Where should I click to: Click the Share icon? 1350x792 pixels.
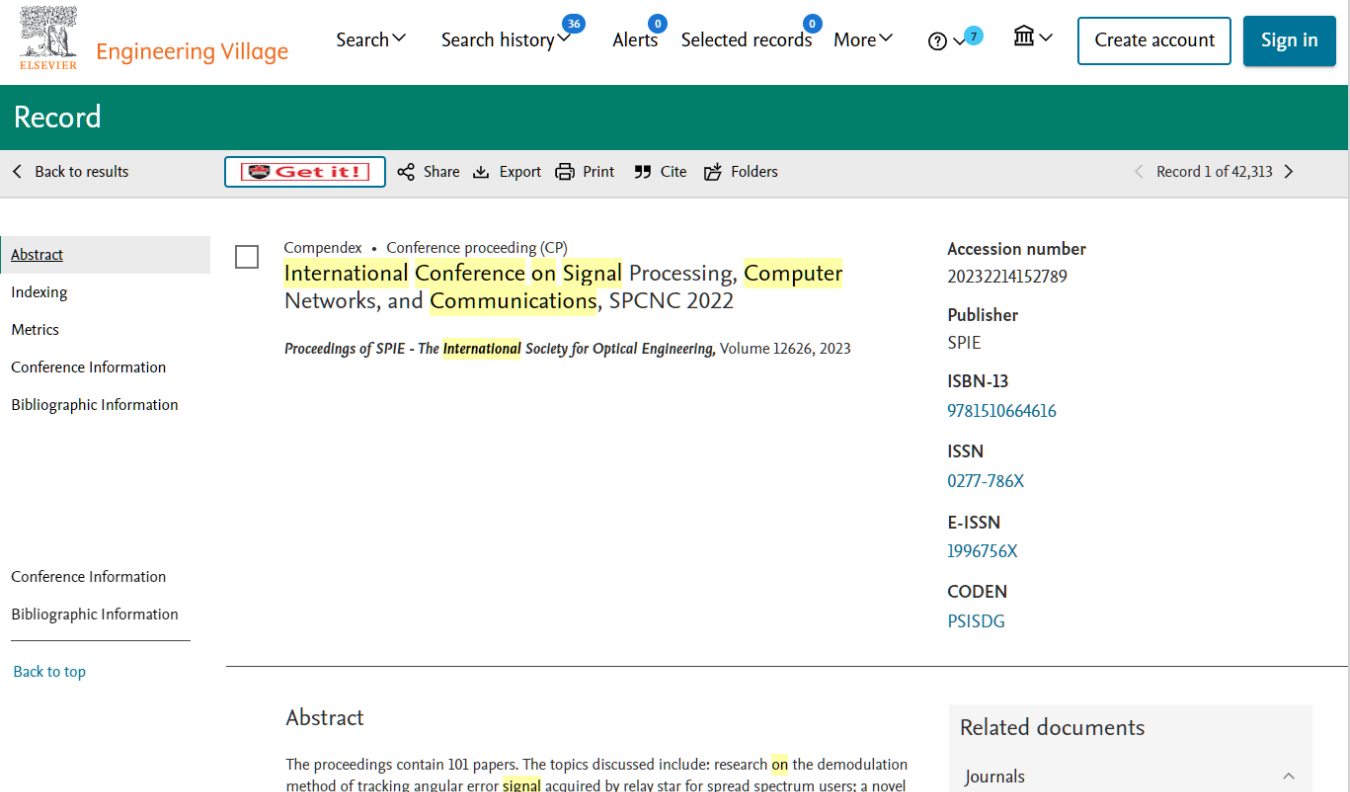tap(405, 172)
